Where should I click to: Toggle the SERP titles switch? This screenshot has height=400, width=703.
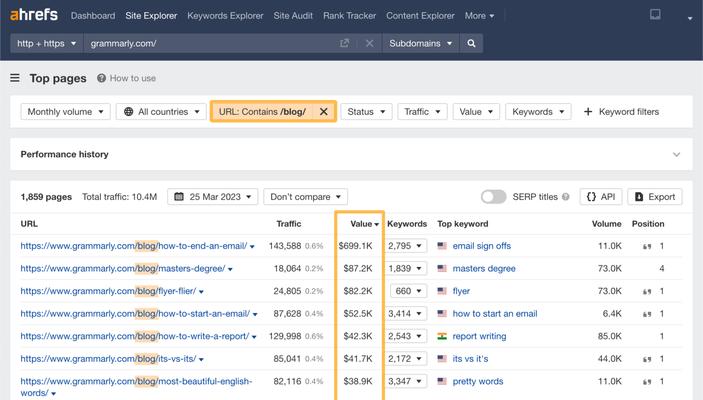494,197
